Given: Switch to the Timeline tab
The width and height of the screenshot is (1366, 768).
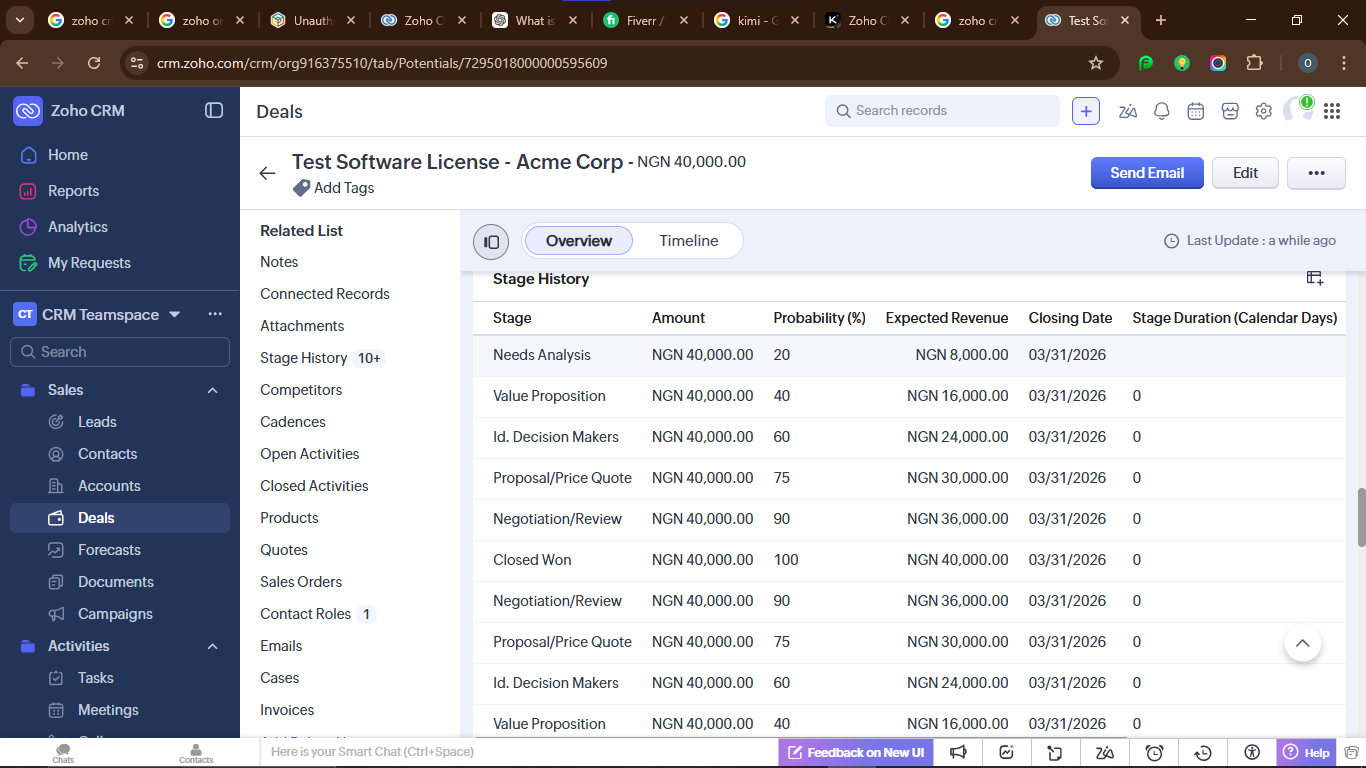Looking at the screenshot, I should 688,241.
